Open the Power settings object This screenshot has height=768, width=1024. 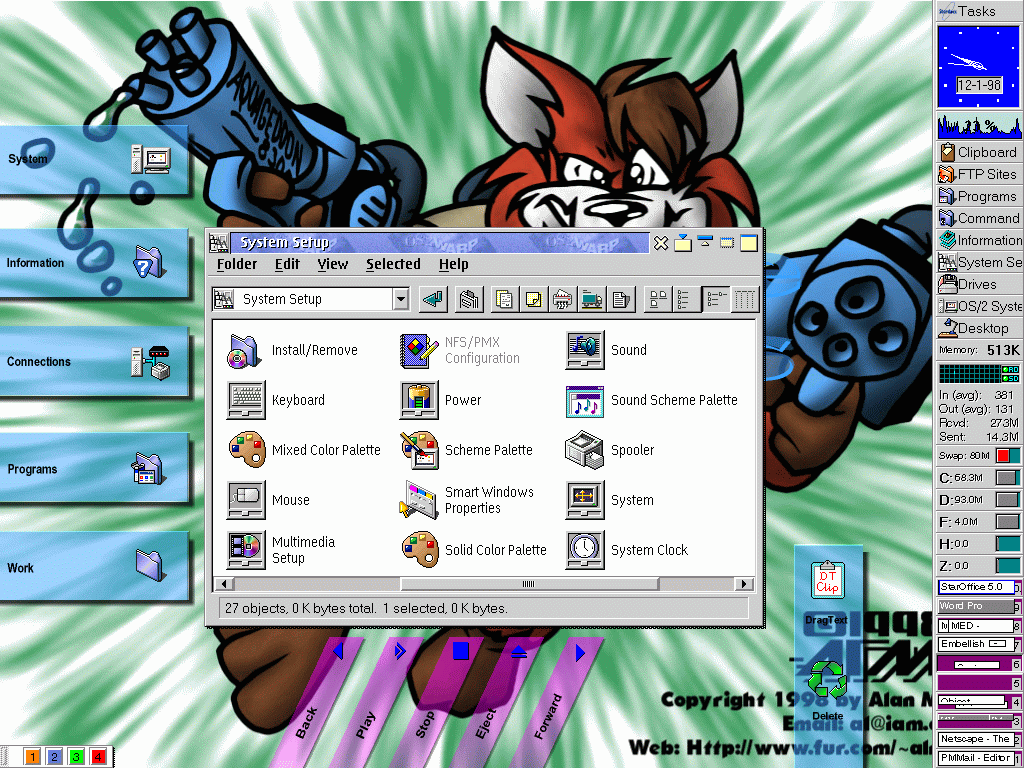(x=418, y=400)
